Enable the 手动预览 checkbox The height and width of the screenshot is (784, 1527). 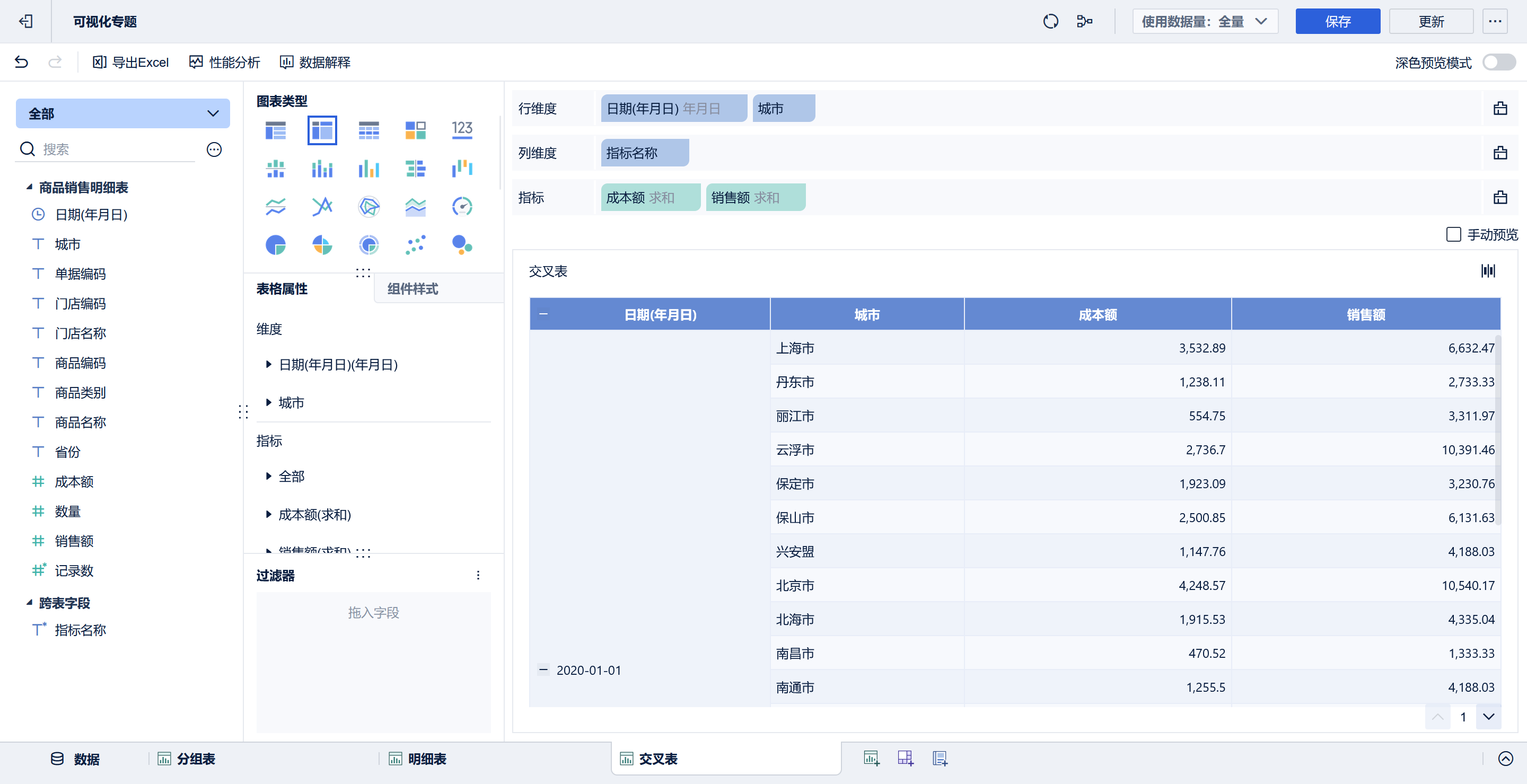(x=1453, y=235)
